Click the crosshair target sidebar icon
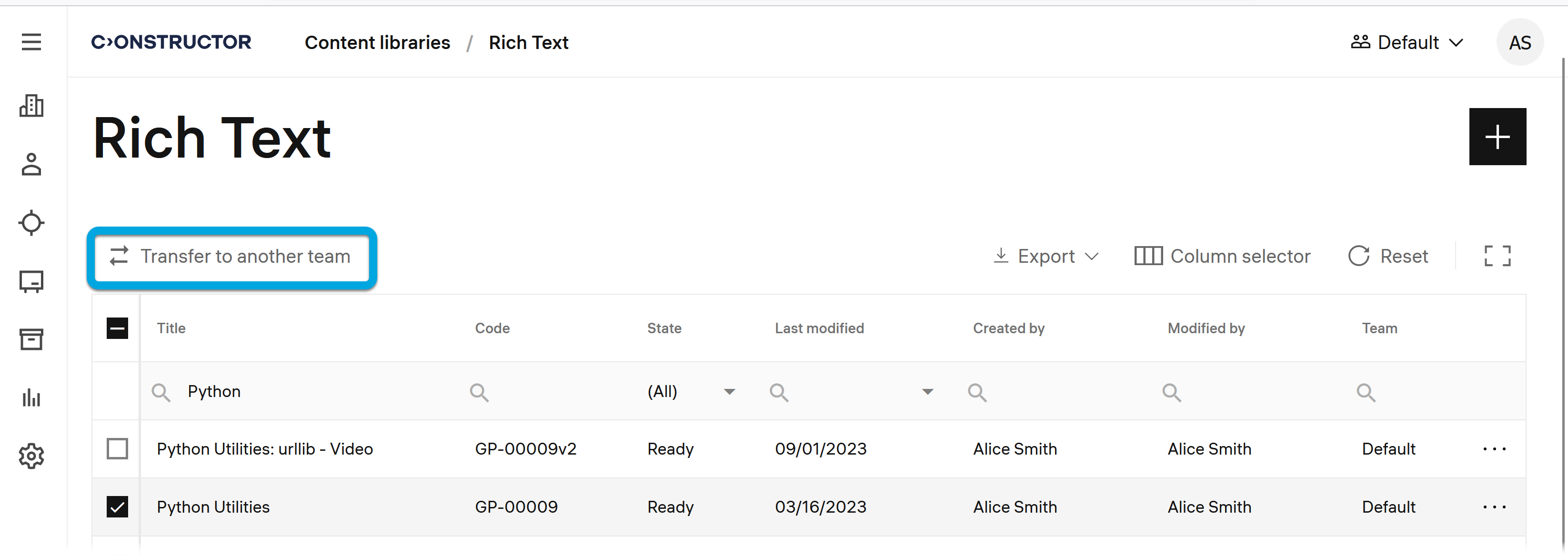Image resolution: width=1568 pixels, height=556 pixels. [31, 223]
